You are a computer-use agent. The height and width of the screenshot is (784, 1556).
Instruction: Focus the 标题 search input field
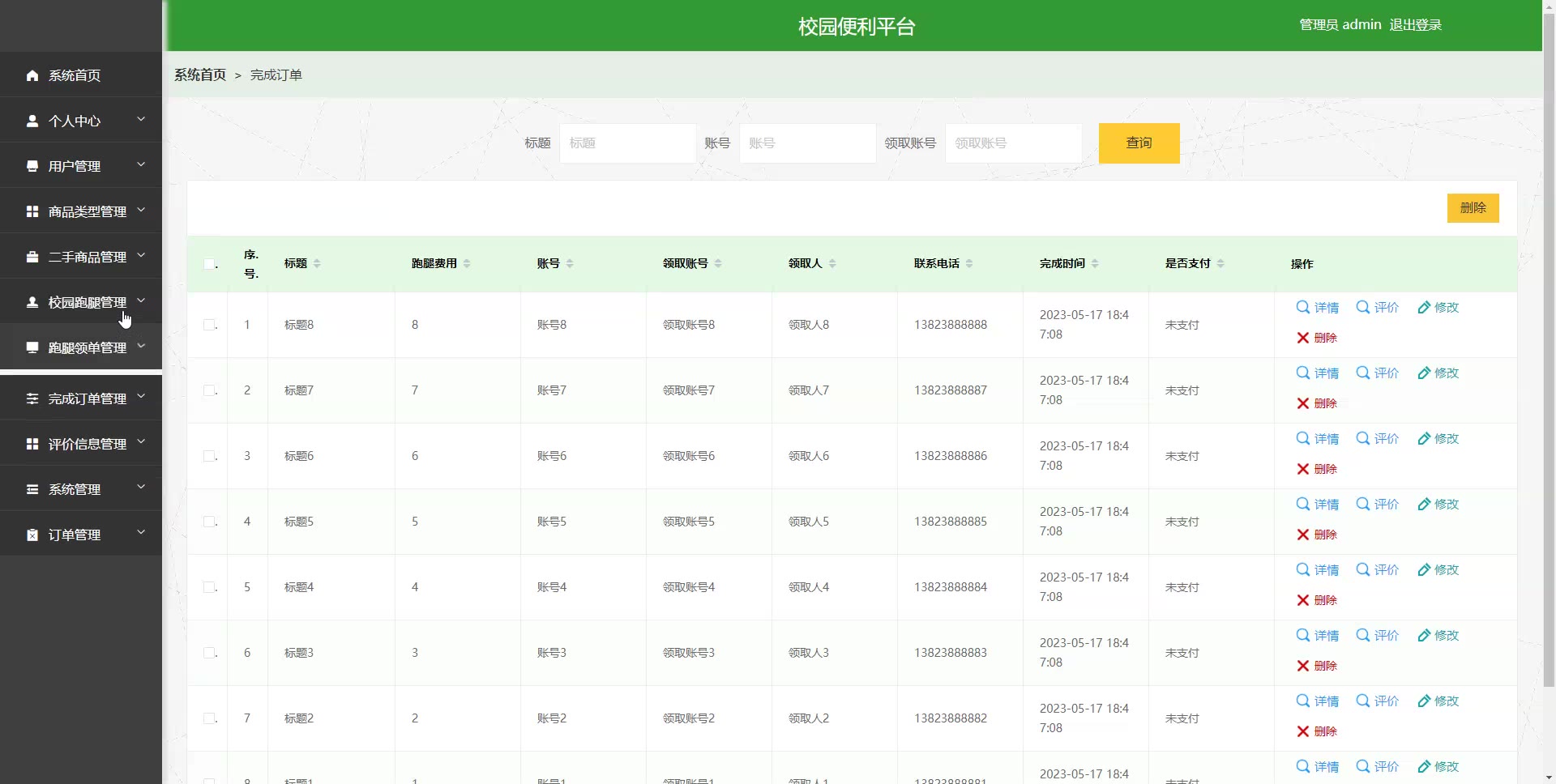coord(628,143)
